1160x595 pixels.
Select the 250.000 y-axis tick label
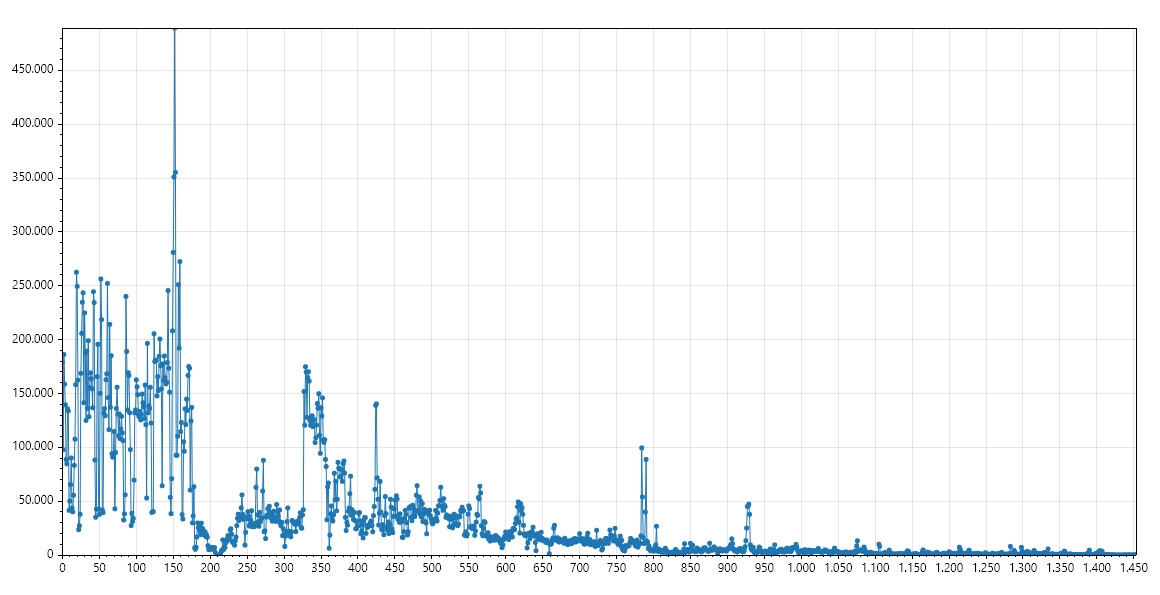31,286
